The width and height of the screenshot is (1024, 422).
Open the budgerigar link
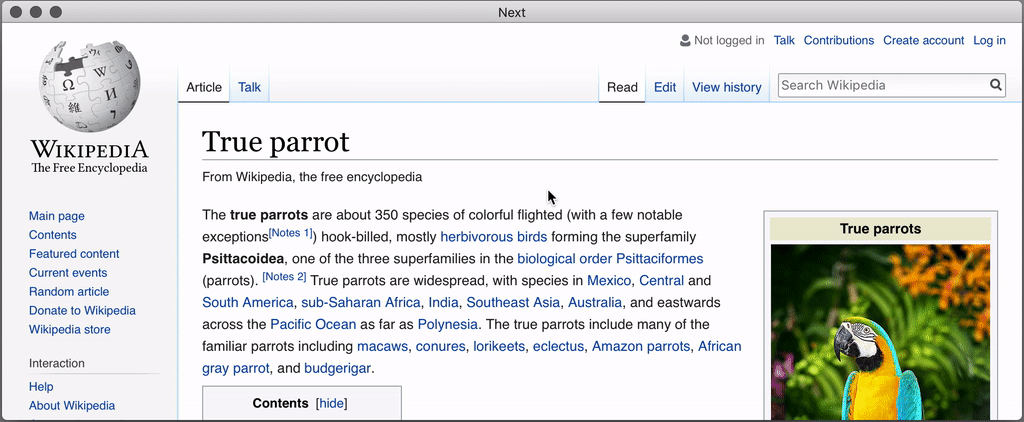tap(338, 368)
